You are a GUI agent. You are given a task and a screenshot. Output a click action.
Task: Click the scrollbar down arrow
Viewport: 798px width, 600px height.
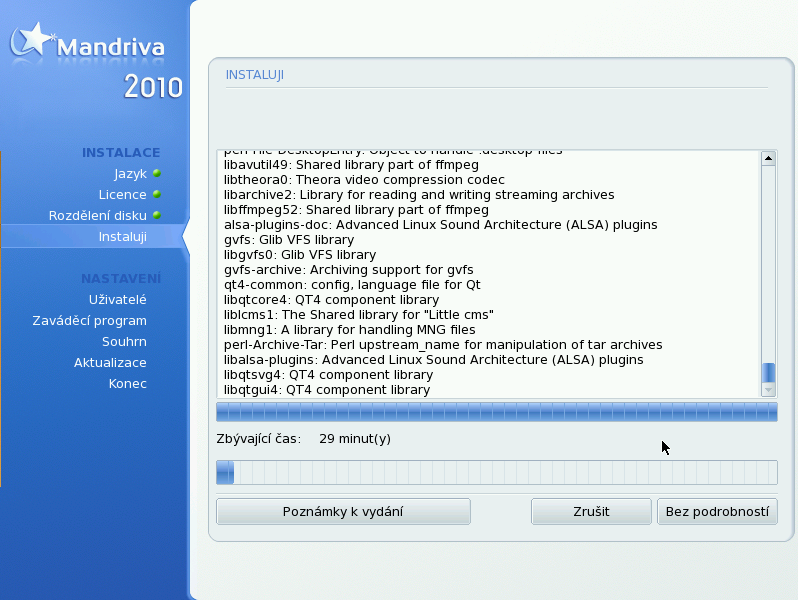768,390
